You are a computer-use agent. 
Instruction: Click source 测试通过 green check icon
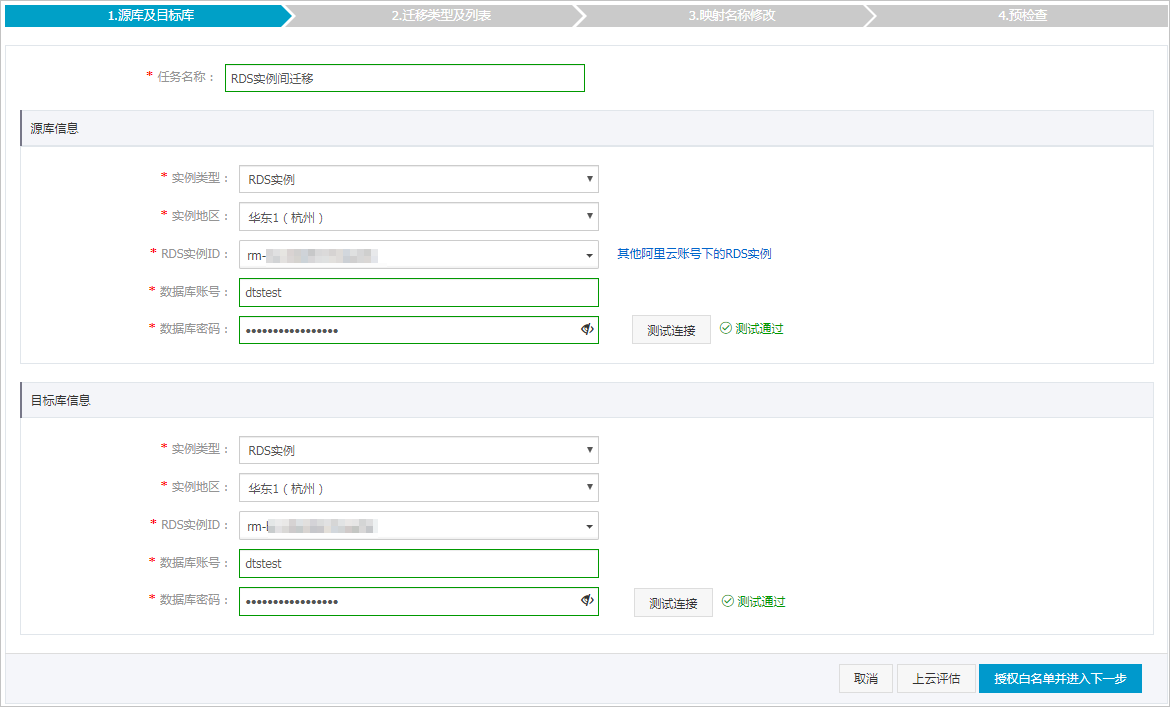tap(726, 329)
